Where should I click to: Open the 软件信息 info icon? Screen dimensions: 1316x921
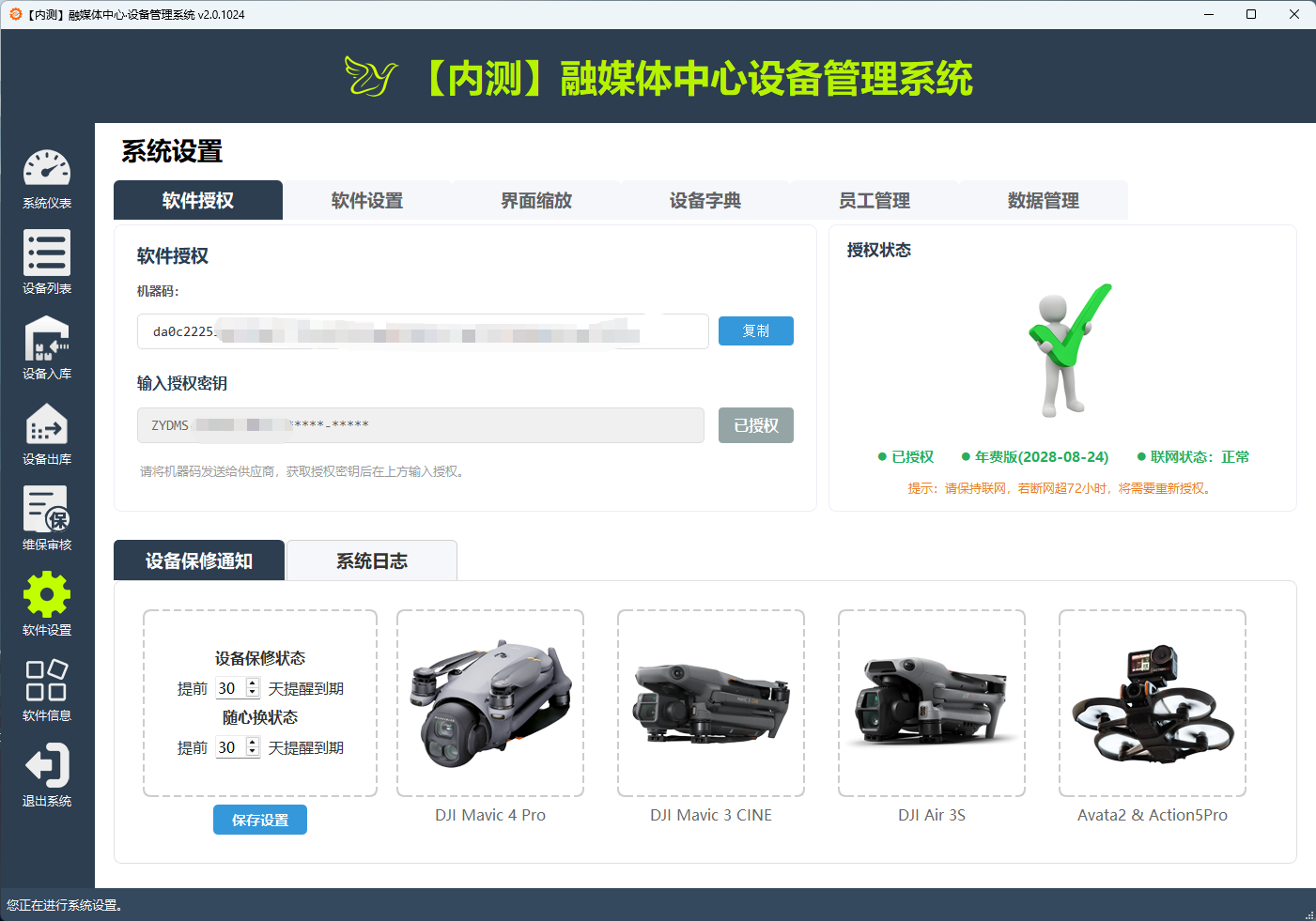47,681
